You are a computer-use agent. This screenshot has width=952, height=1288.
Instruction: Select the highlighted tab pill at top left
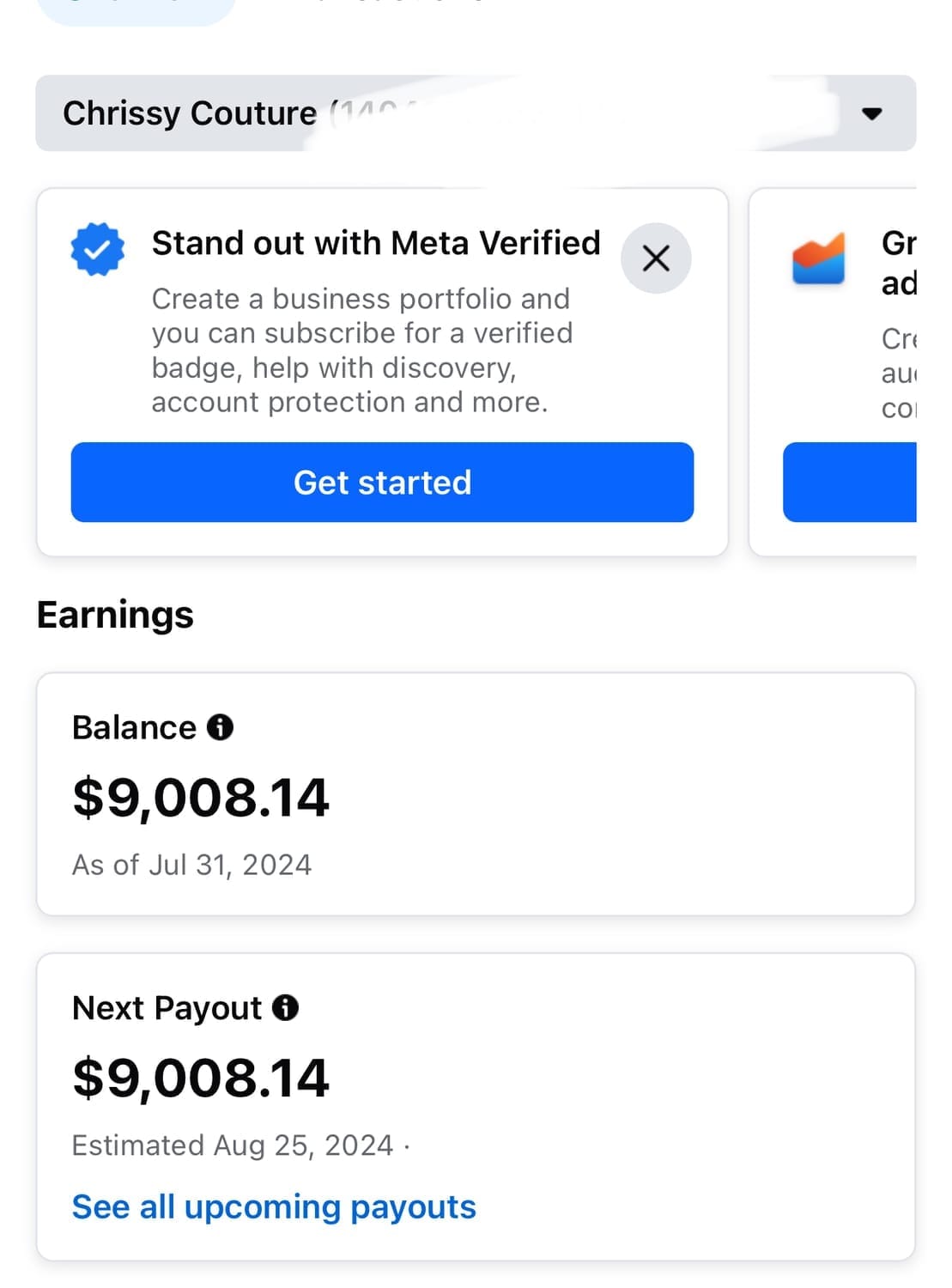136,9
